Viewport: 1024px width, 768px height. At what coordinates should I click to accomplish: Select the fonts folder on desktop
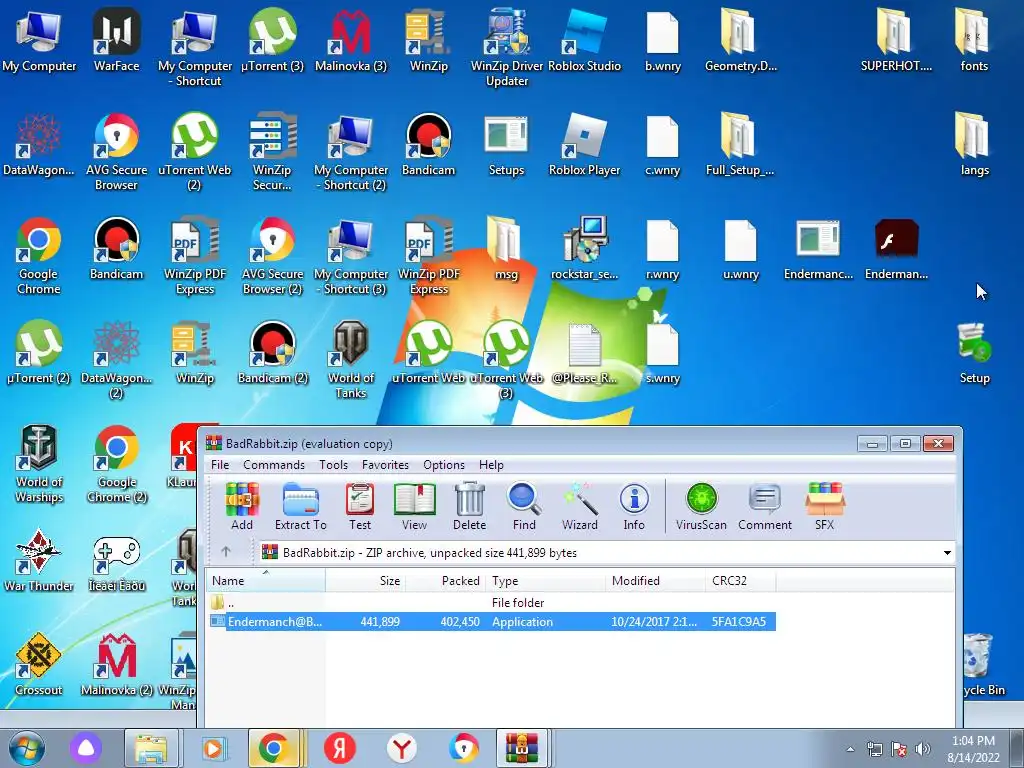pos(974,40)
